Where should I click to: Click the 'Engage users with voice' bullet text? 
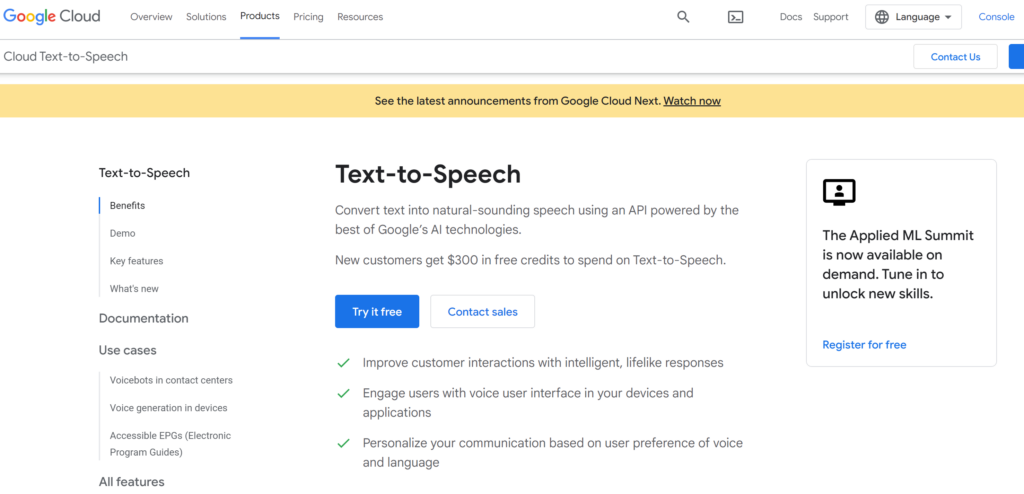point(528,403)
